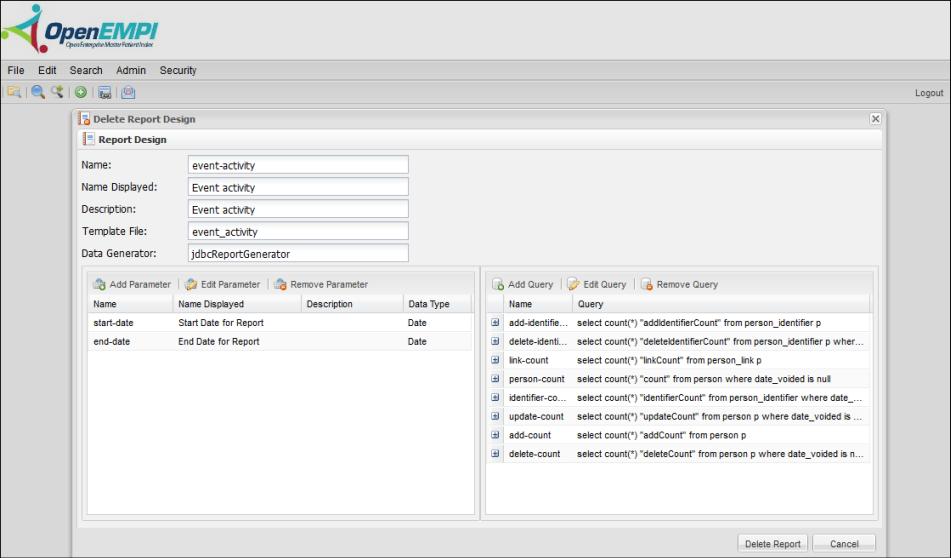Click the Data Type column header
Viewport: 951px width, 558px height.
pyautogui.click(x=437, y=304)
